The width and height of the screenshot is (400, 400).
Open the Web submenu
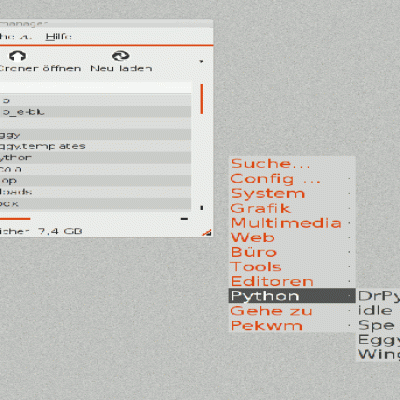click(292, 237)
